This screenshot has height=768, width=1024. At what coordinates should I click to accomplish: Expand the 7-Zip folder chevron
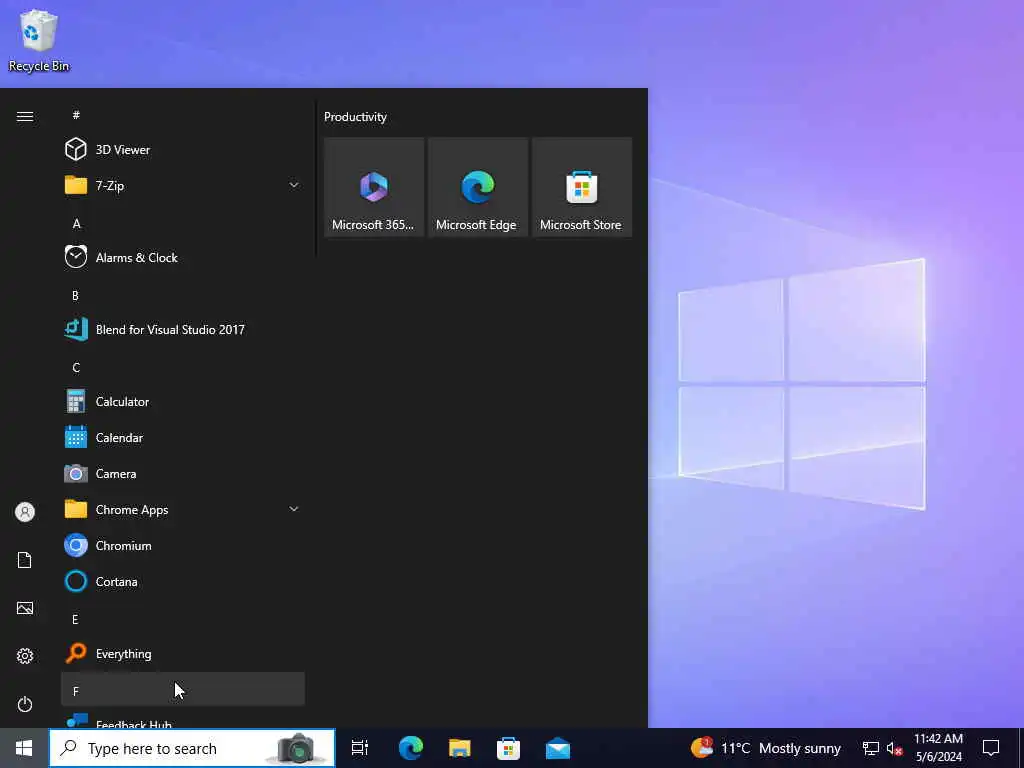coord(294,185)
